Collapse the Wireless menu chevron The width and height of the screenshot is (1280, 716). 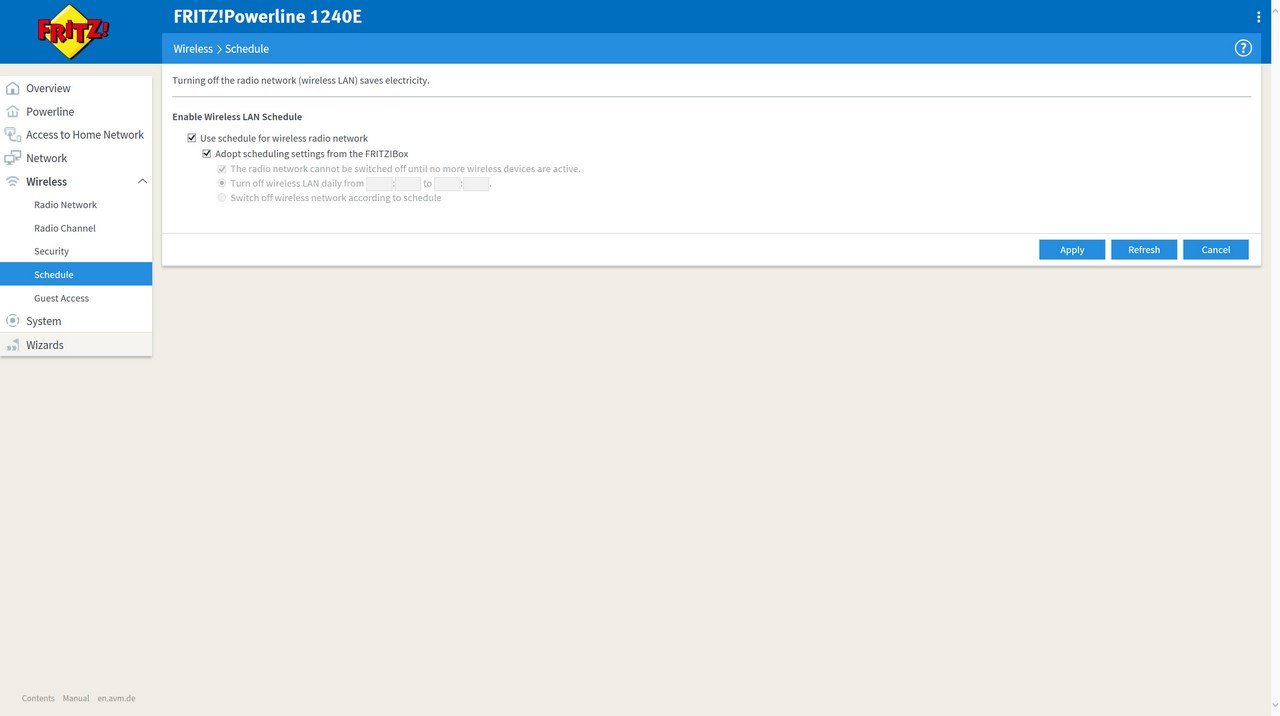coord(142,181)
